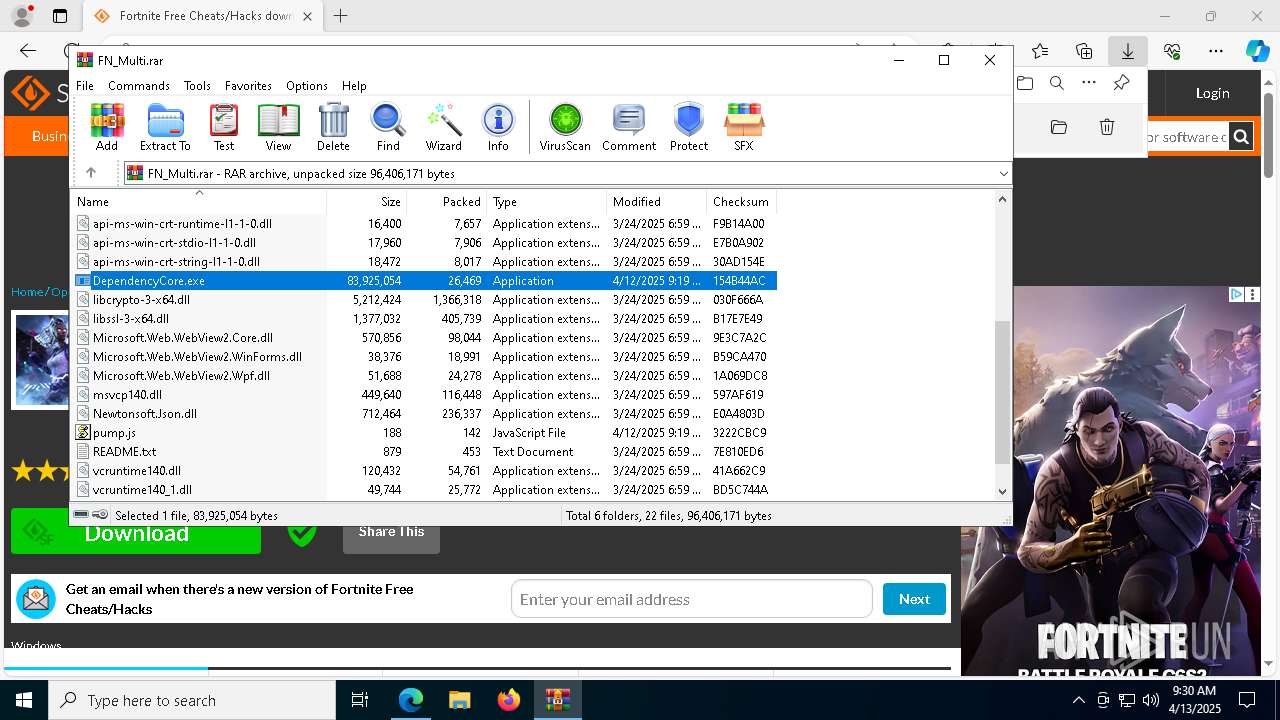Open Firefox from the taskbar
This screenshot has height=720, width=1280.
[x=509, y=700]
